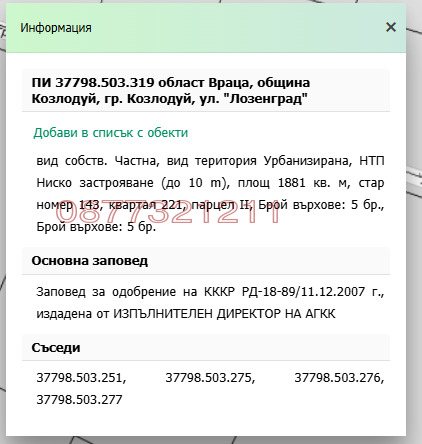Image resolution: width=422 pixels, height=444 pixels.
Task: Open neighbor parcel 37798.503.277
Action: 79,399
